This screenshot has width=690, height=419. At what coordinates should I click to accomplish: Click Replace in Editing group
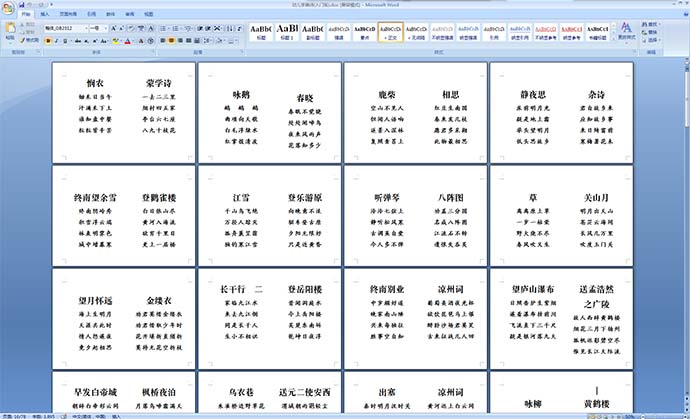point(651,32)
